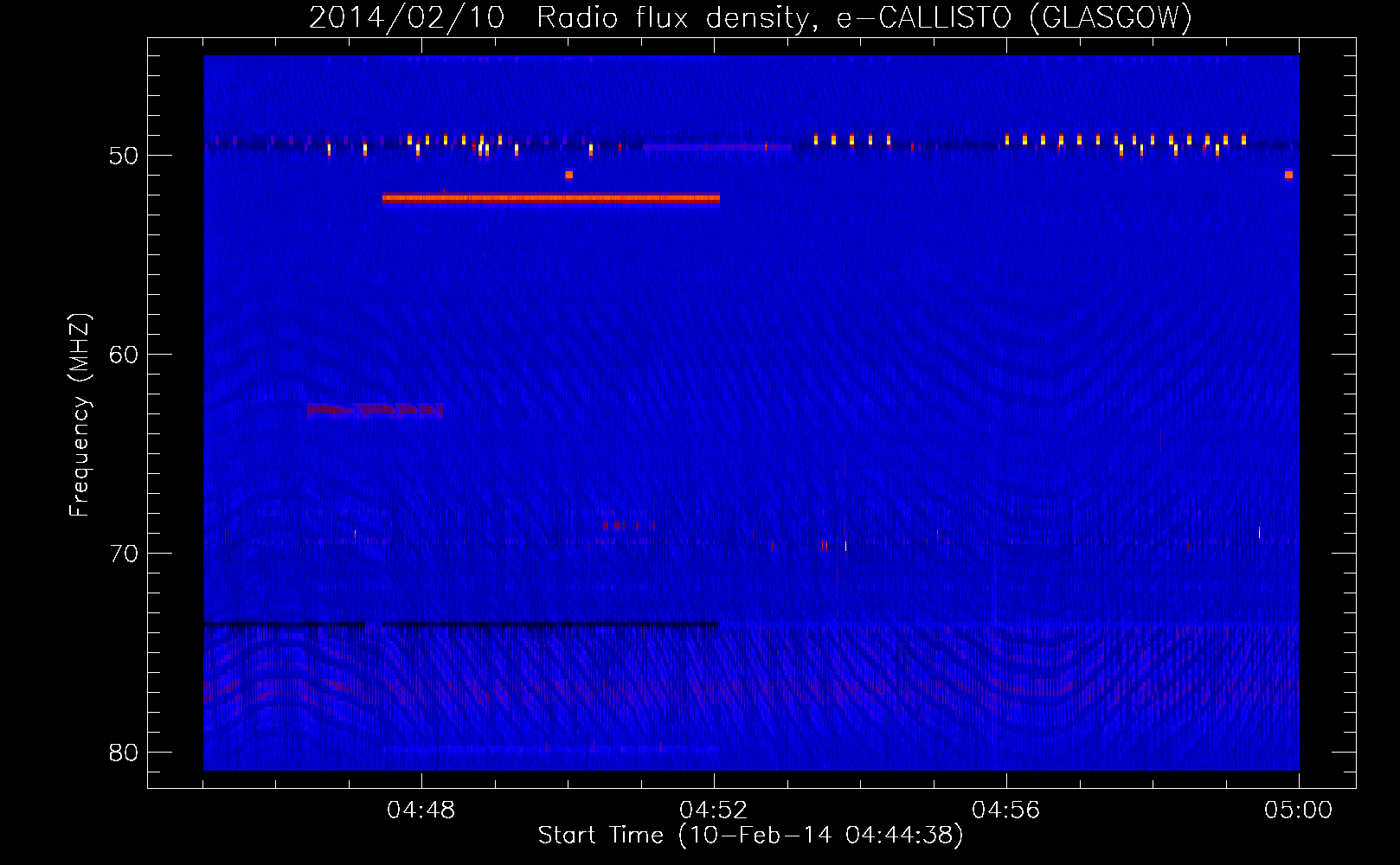The width and height of the screenshot is (1400, 865).
Task: Click the long red emission band near 52 MHz
Action: pos(551,199)
